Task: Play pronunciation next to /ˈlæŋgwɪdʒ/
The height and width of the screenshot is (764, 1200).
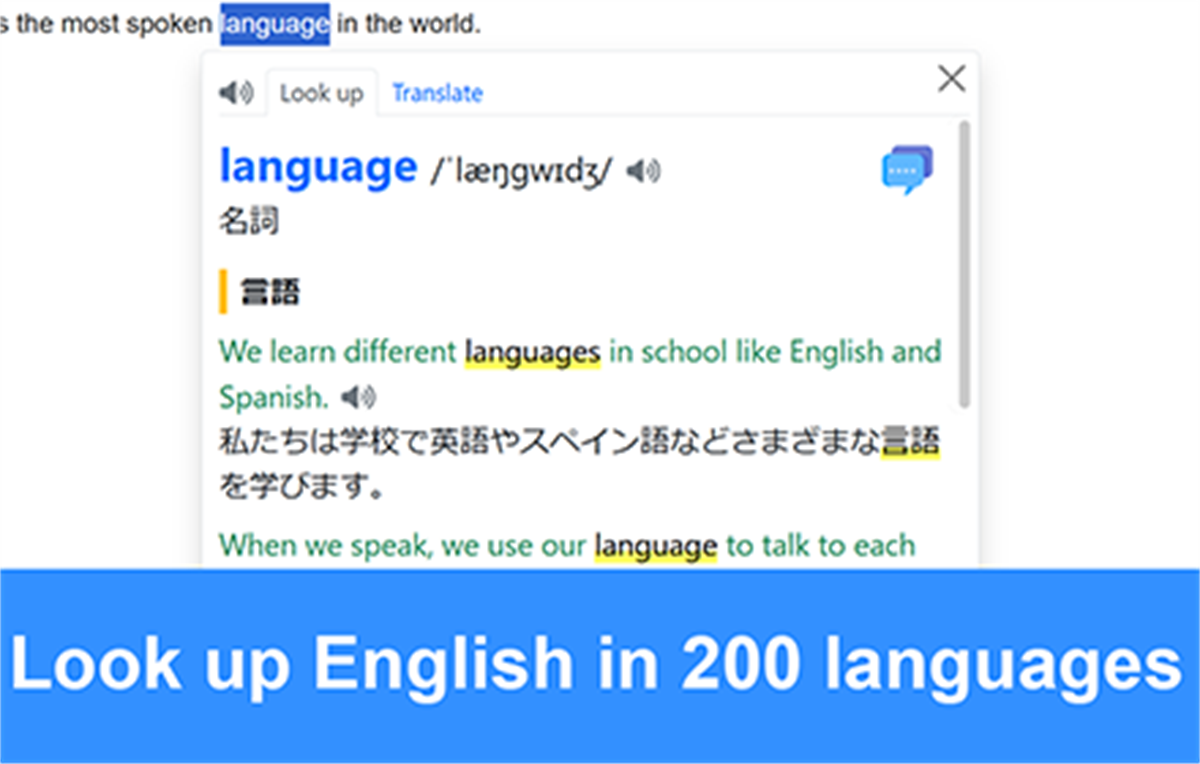Action: [644, 172]
